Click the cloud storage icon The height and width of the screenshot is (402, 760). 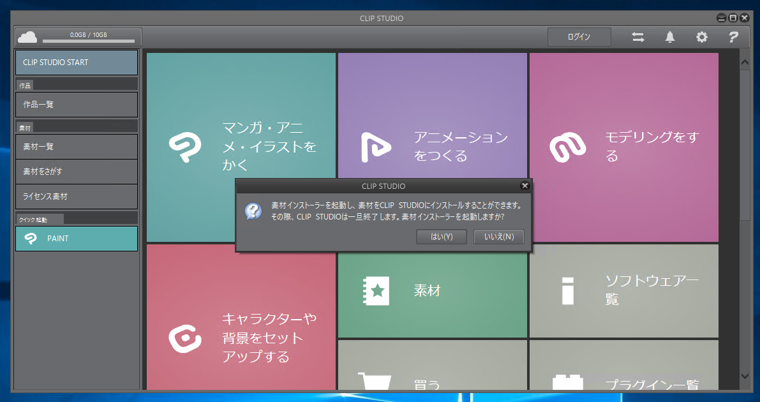28,37
